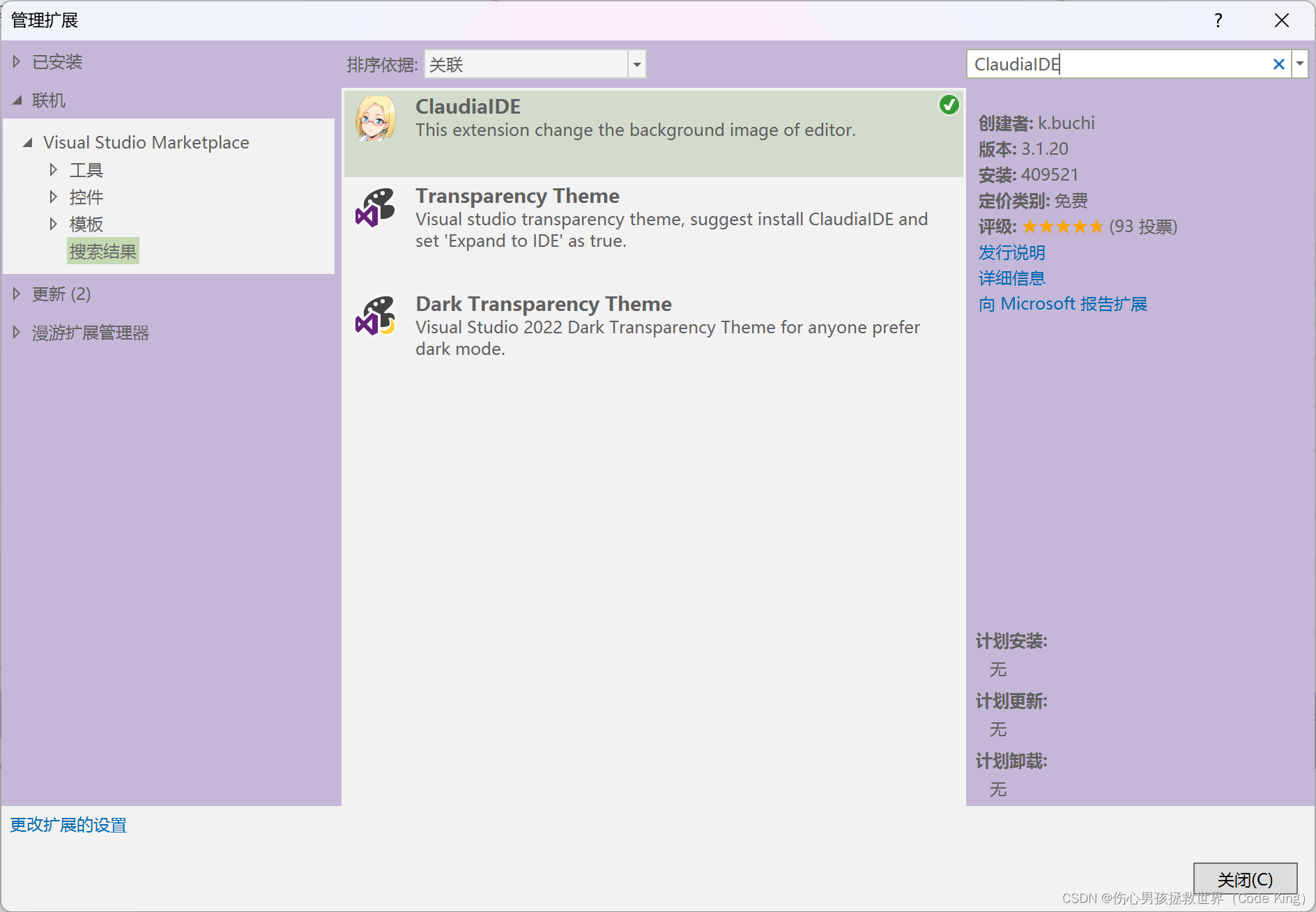Expand the 漫游扩展管理器 category

pyautogui.click(x=17, y=333)
